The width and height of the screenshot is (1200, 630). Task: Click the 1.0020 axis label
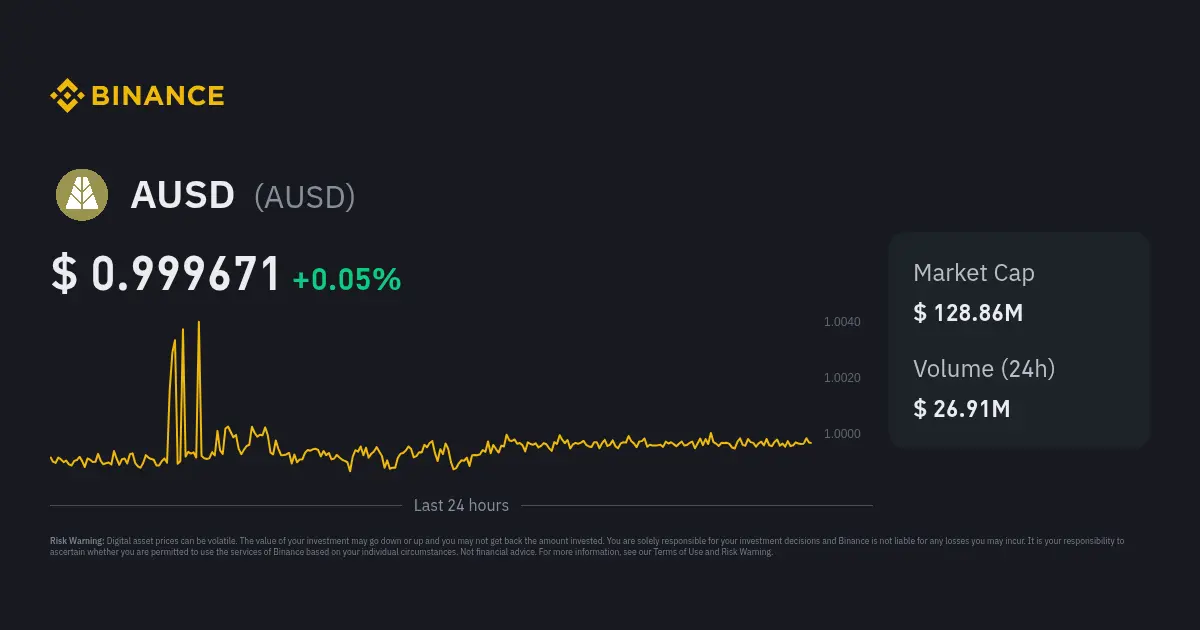[x=842, y=378]
